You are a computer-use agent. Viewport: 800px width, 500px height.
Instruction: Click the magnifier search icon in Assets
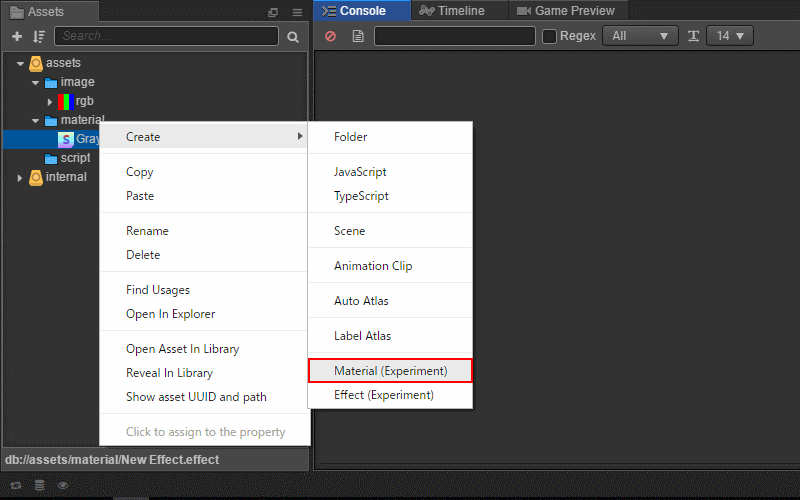click(293, 37)
